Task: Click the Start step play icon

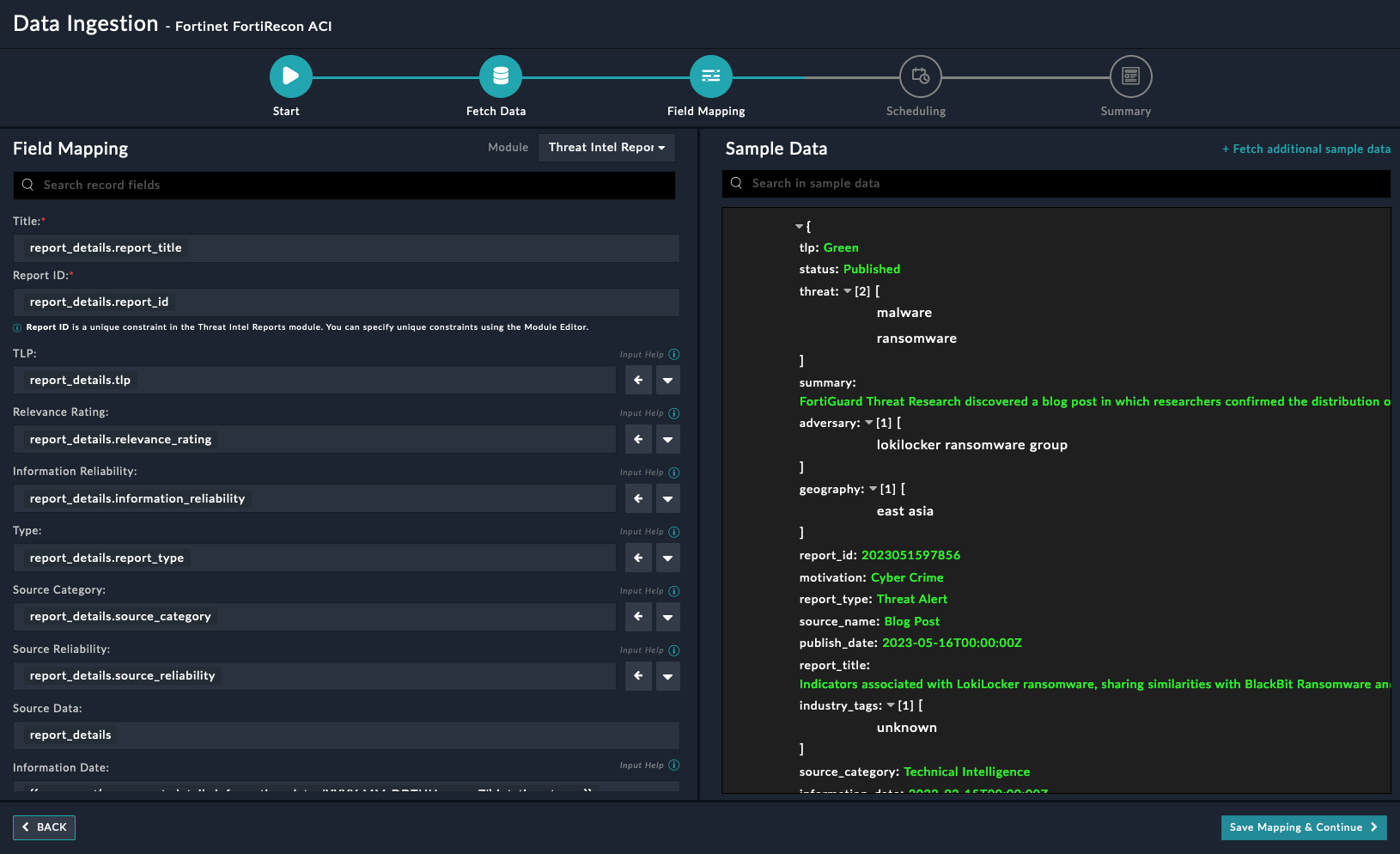Action: point(290,76)
